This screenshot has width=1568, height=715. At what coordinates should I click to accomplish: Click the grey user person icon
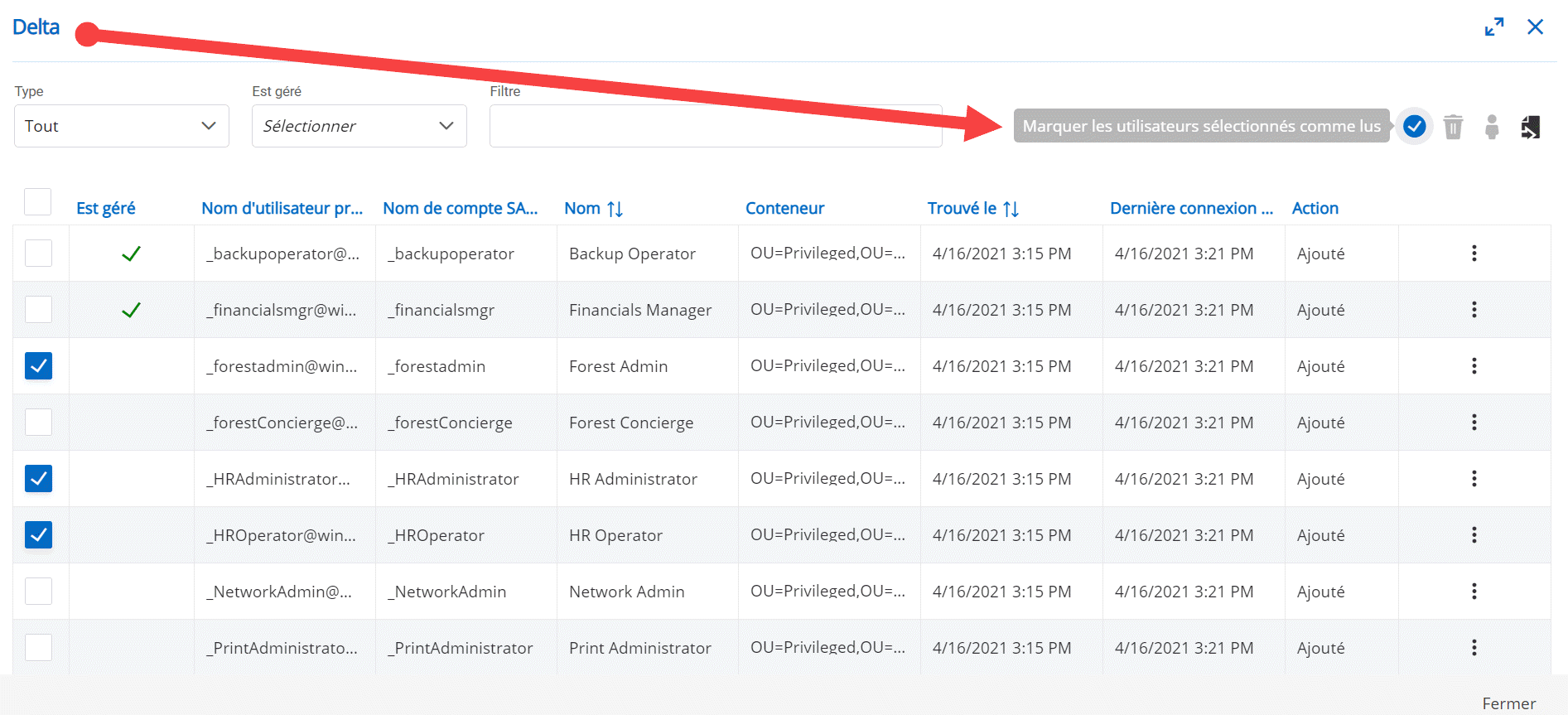click(1492, 127)
